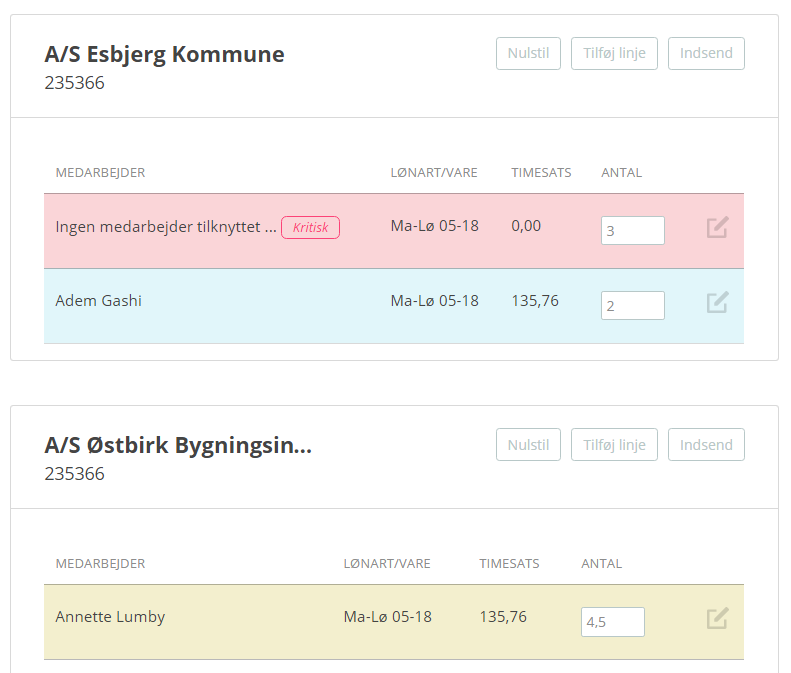
Task: Click Nulstil for A/S Østbirk Bygningsin...
Action: point(528,444)
